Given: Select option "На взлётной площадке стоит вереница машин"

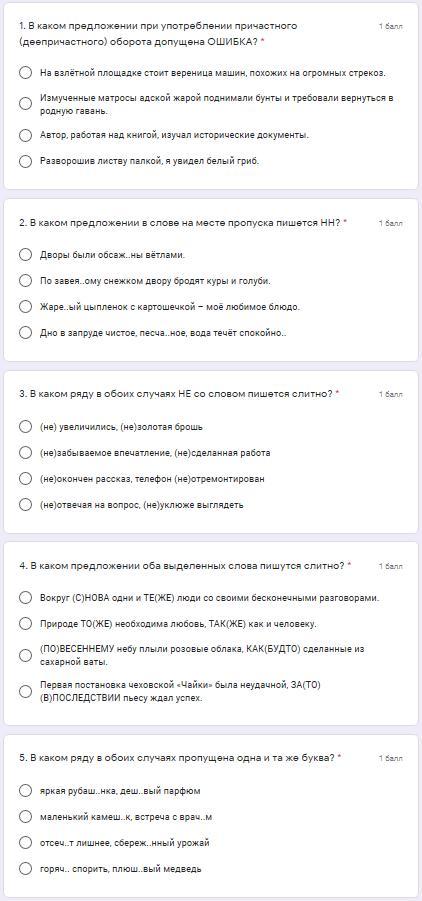Looking at the screenshot, I should [x=25, y=74].
